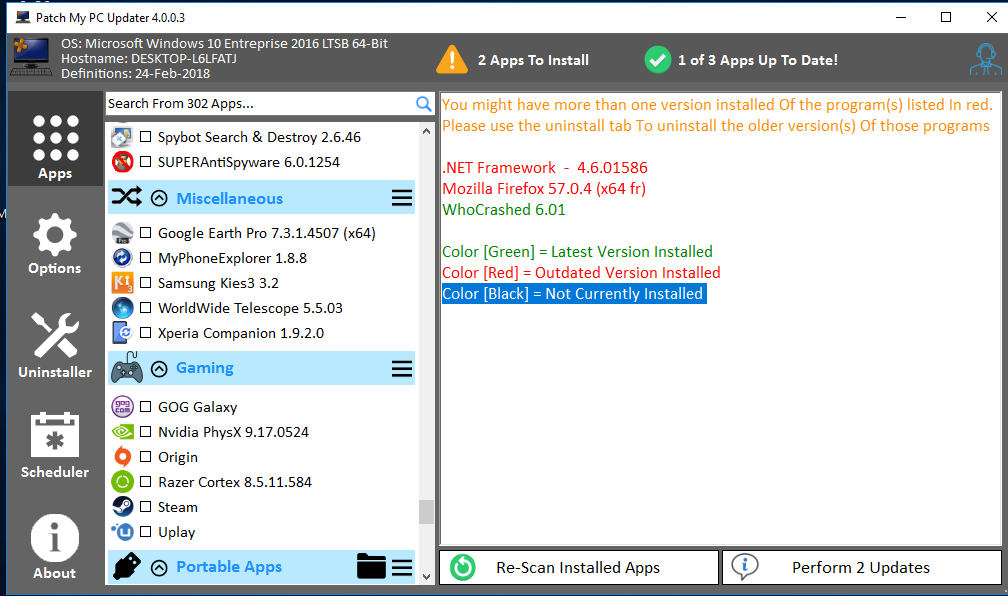
Task: Click the Steam icon
Action: click(122, 507)
